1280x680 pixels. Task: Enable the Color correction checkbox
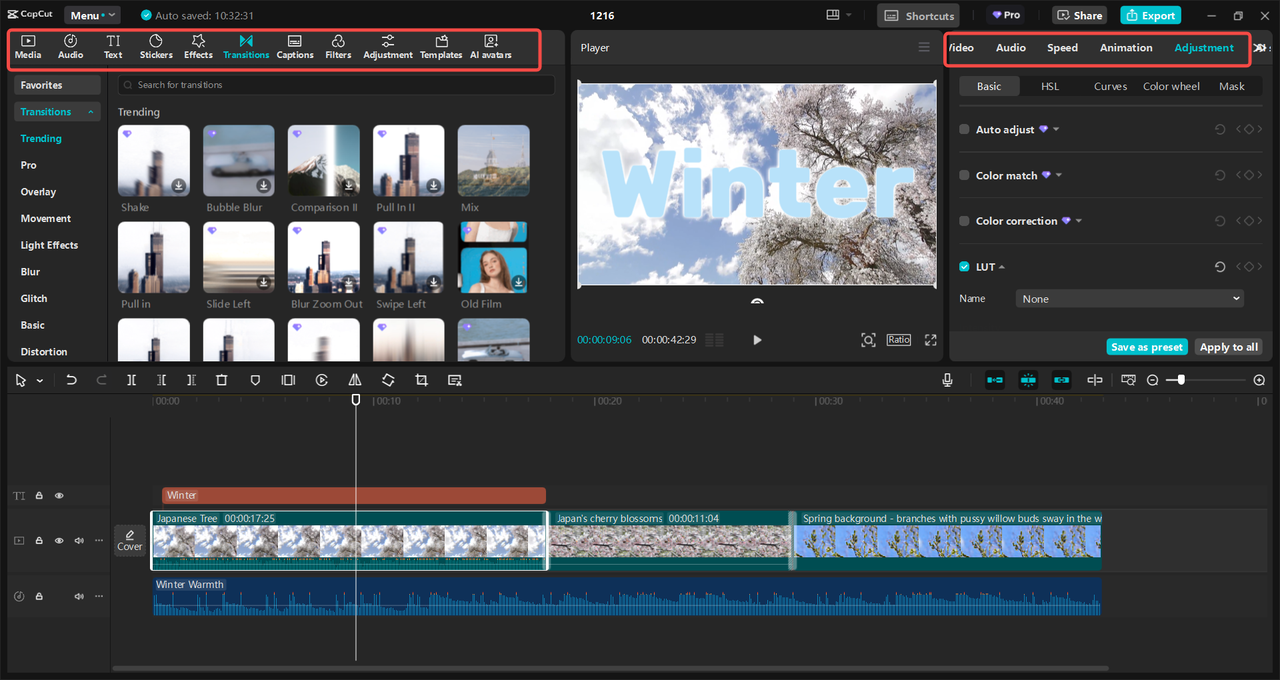964,221
